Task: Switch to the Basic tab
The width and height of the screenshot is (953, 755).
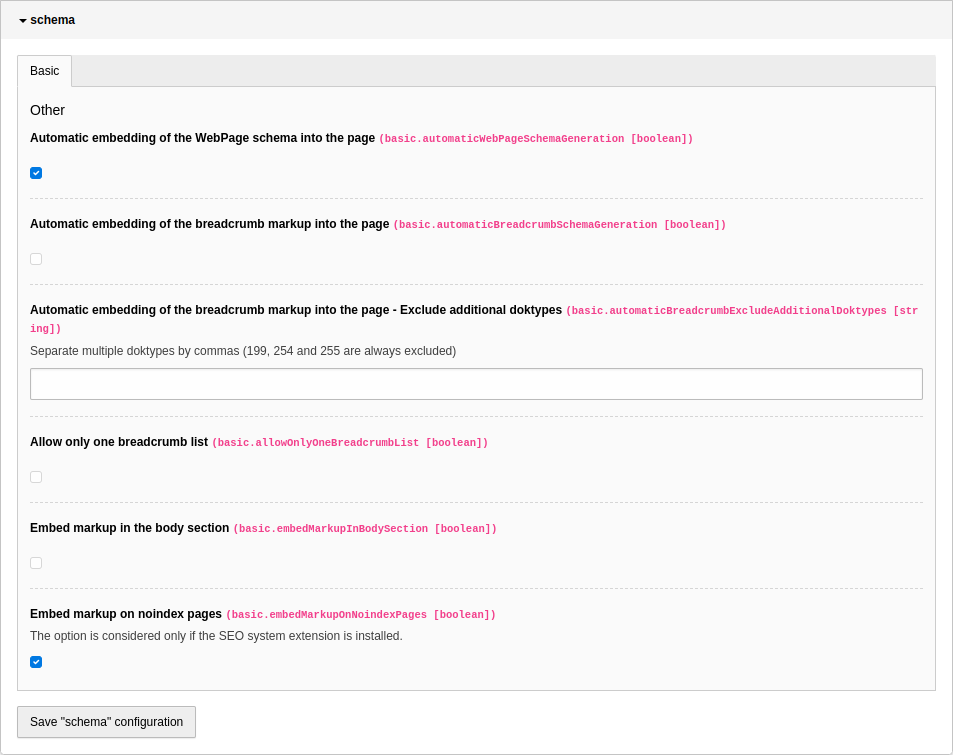Action: 44,71
